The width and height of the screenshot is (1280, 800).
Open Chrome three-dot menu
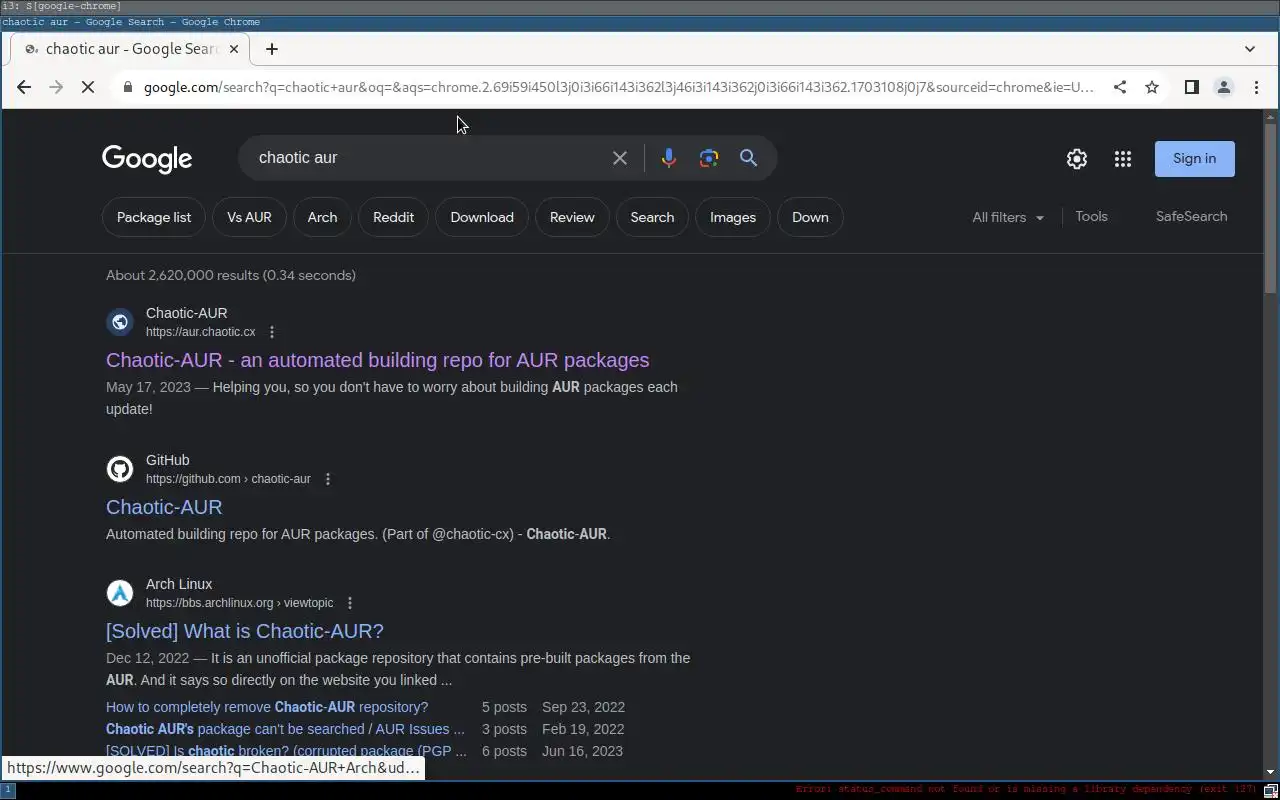[x=1256, y=87]
